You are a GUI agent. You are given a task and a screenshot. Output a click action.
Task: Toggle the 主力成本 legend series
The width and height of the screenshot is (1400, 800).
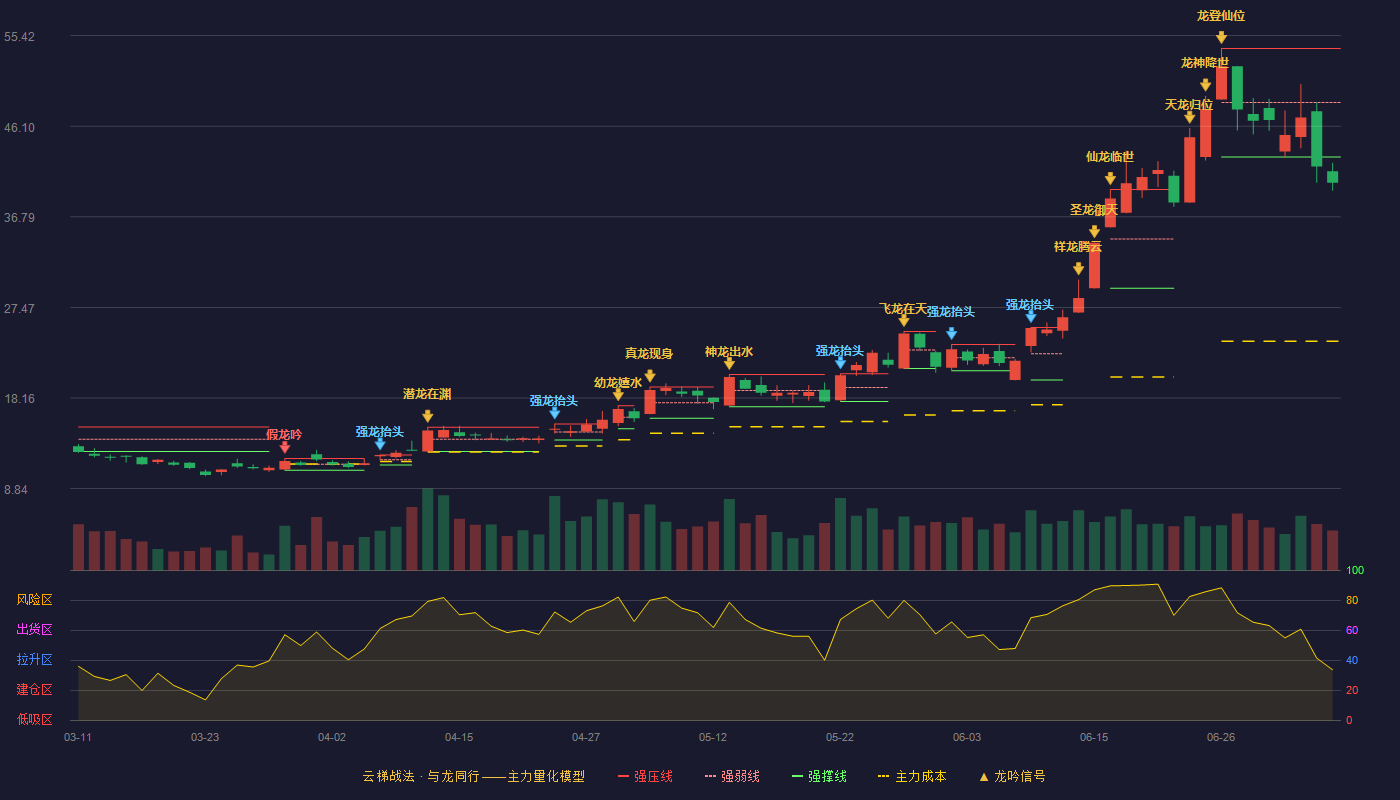coord(912,776)
